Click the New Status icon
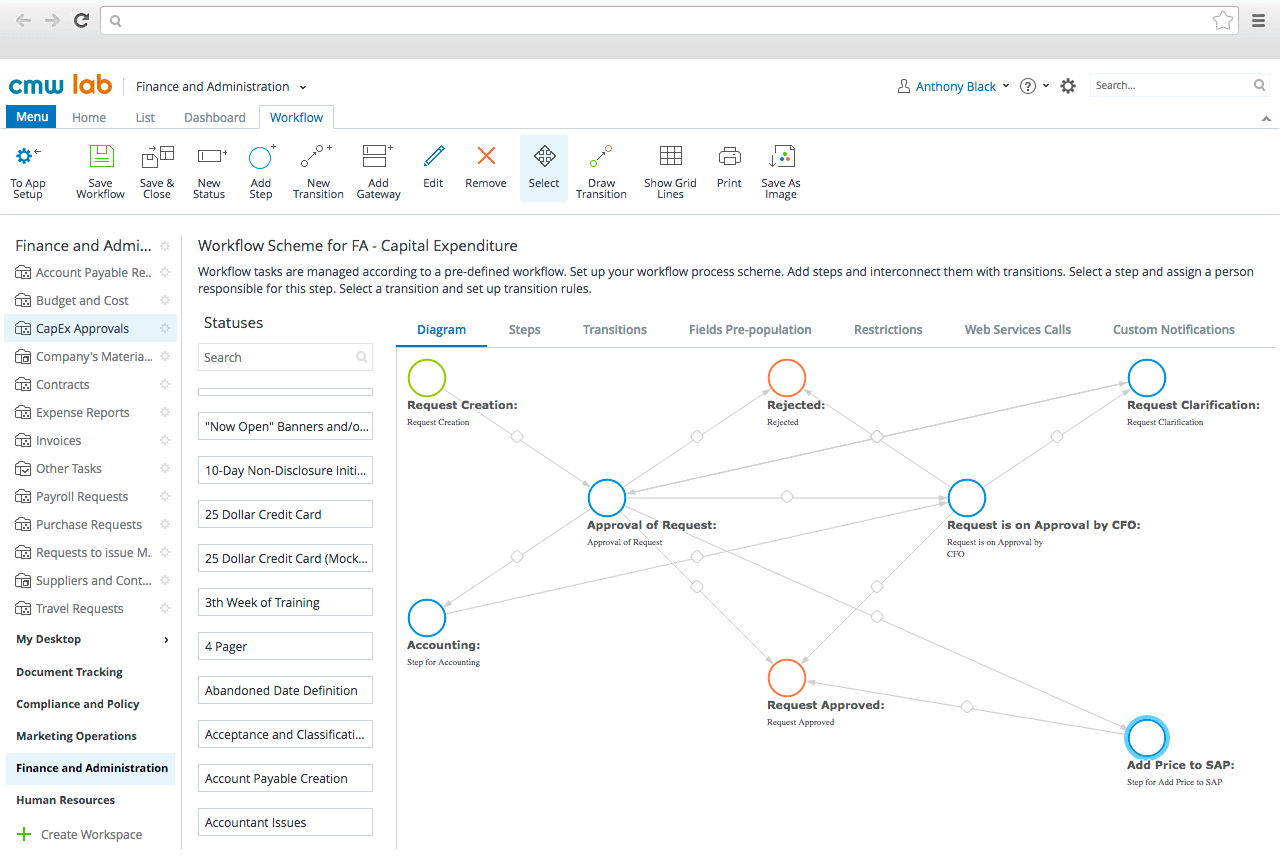 [211, 157]
